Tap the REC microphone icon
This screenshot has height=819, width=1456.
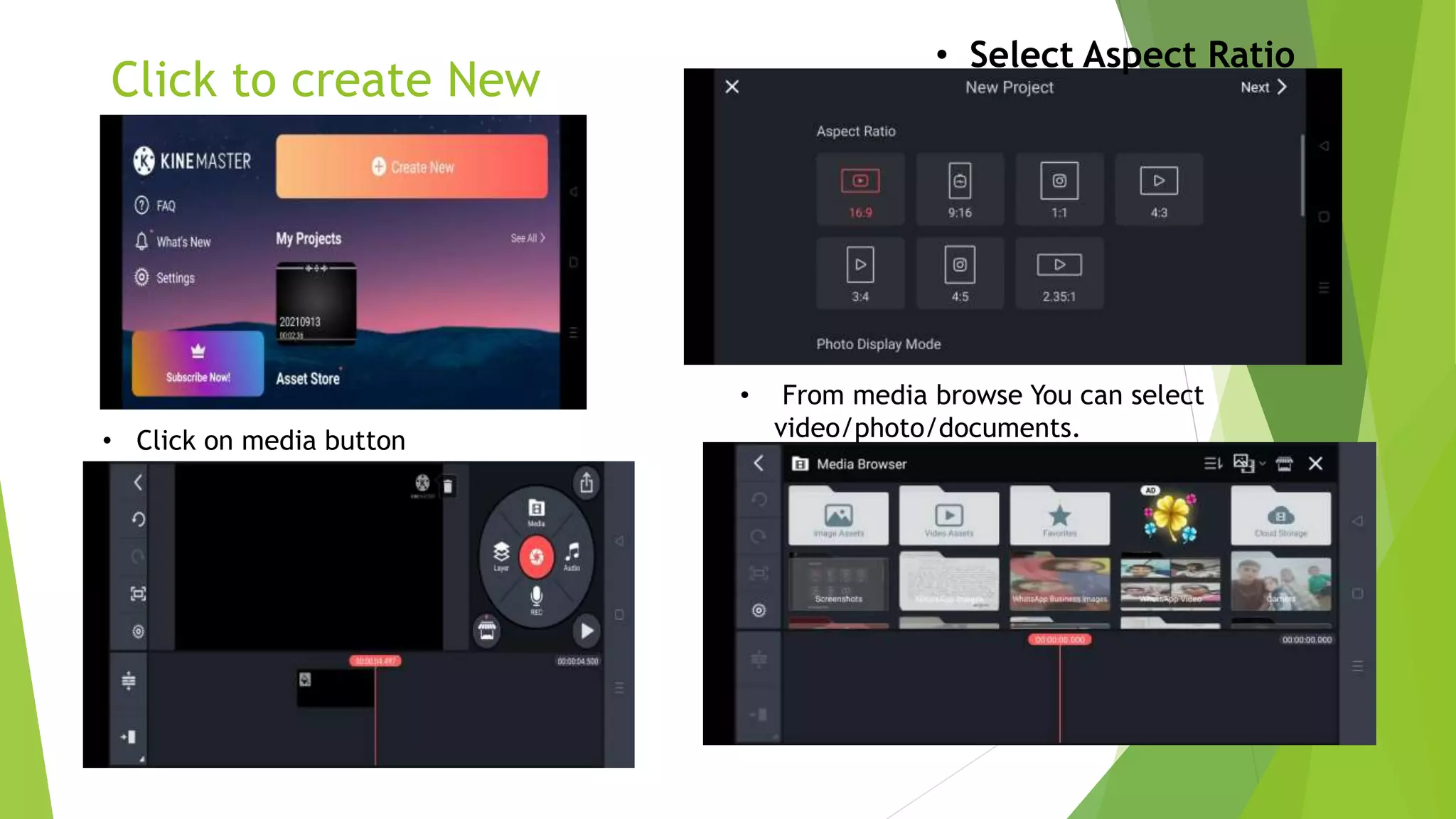[536, 599]
